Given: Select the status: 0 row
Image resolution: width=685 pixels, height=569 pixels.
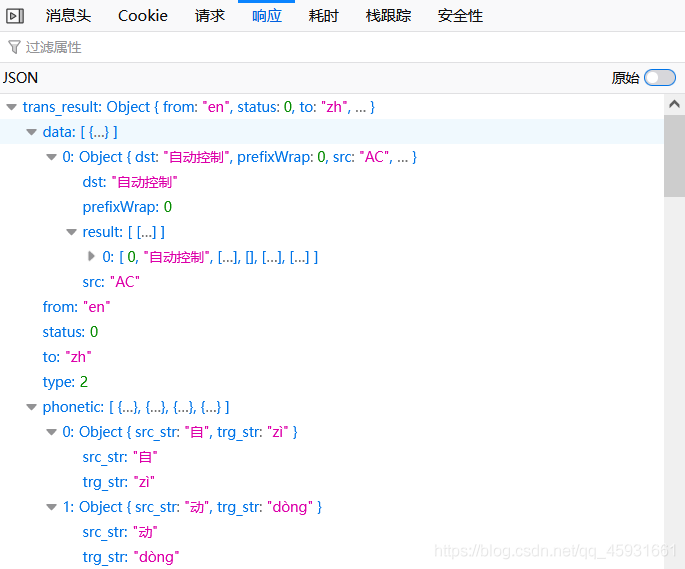Looking at the screenshot, I should 332,332.
